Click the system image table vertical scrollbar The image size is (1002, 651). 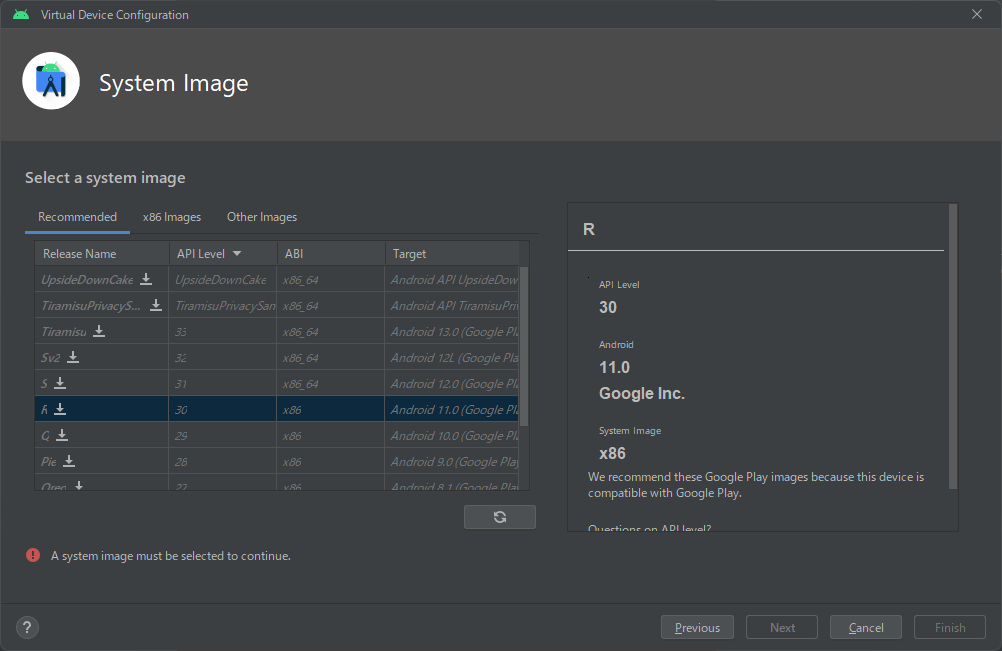click(x=524, y=345)
